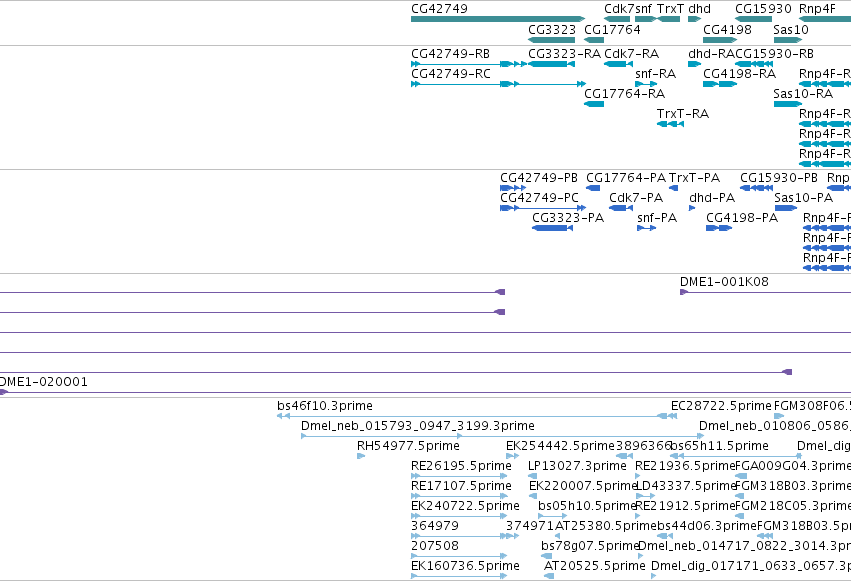Select the DME1-020001 clone feature
Image resolution: width=851 pixels, height=581 pixels.
426,392
